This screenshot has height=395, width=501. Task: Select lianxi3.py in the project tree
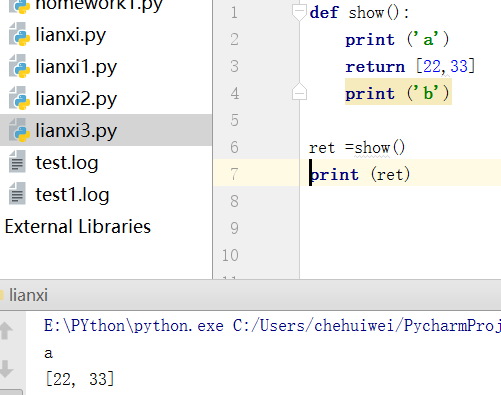click(x=106, y=130)
